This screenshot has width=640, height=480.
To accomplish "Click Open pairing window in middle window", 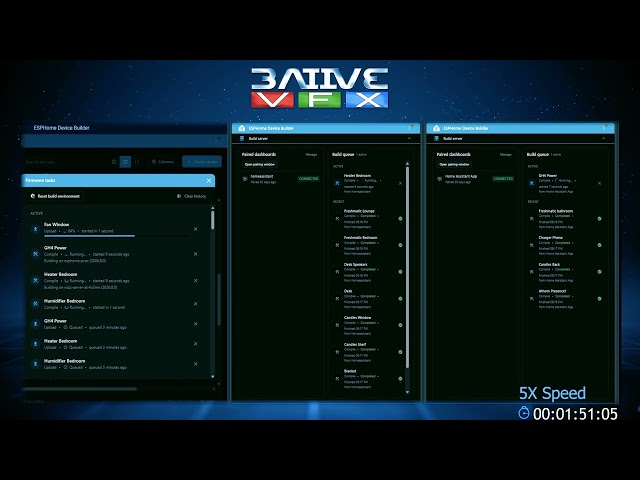I will click(260, 164).
